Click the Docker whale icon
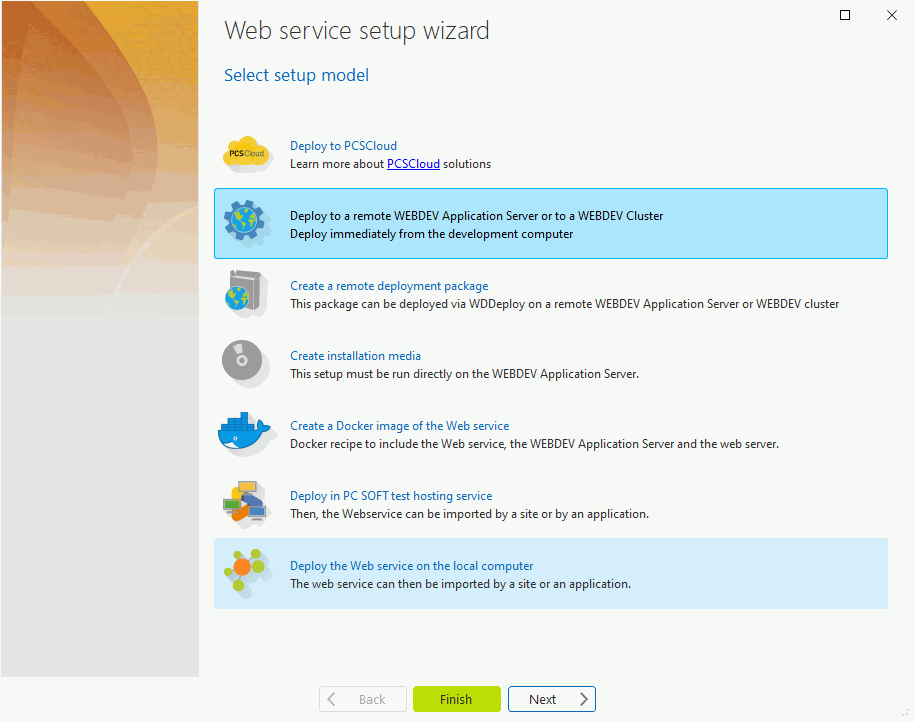 point(244,433)
